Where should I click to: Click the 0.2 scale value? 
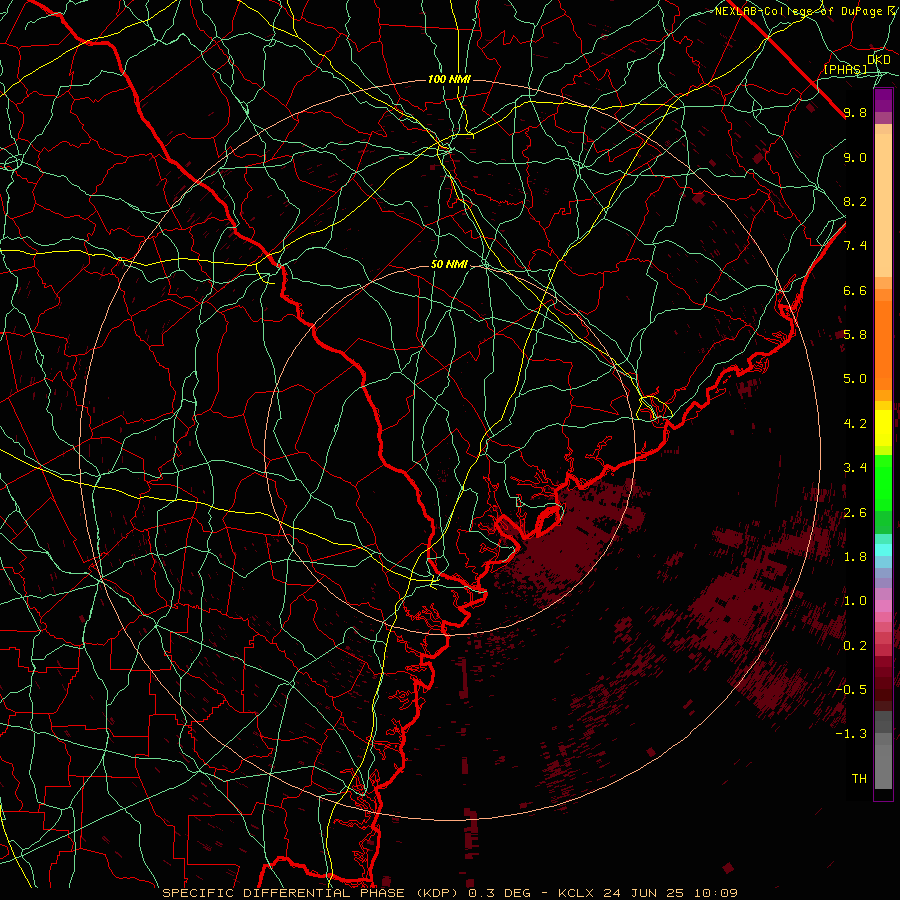855,646
